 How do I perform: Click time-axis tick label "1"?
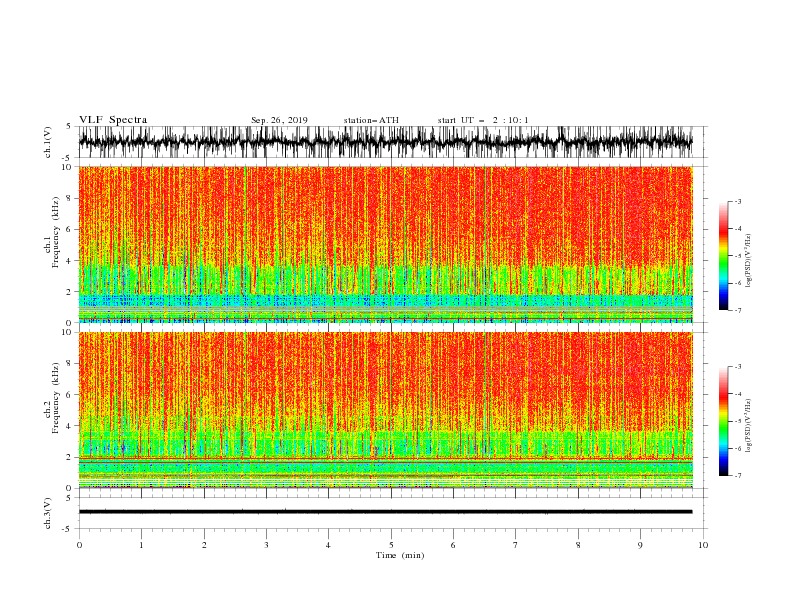click(141, 545)
